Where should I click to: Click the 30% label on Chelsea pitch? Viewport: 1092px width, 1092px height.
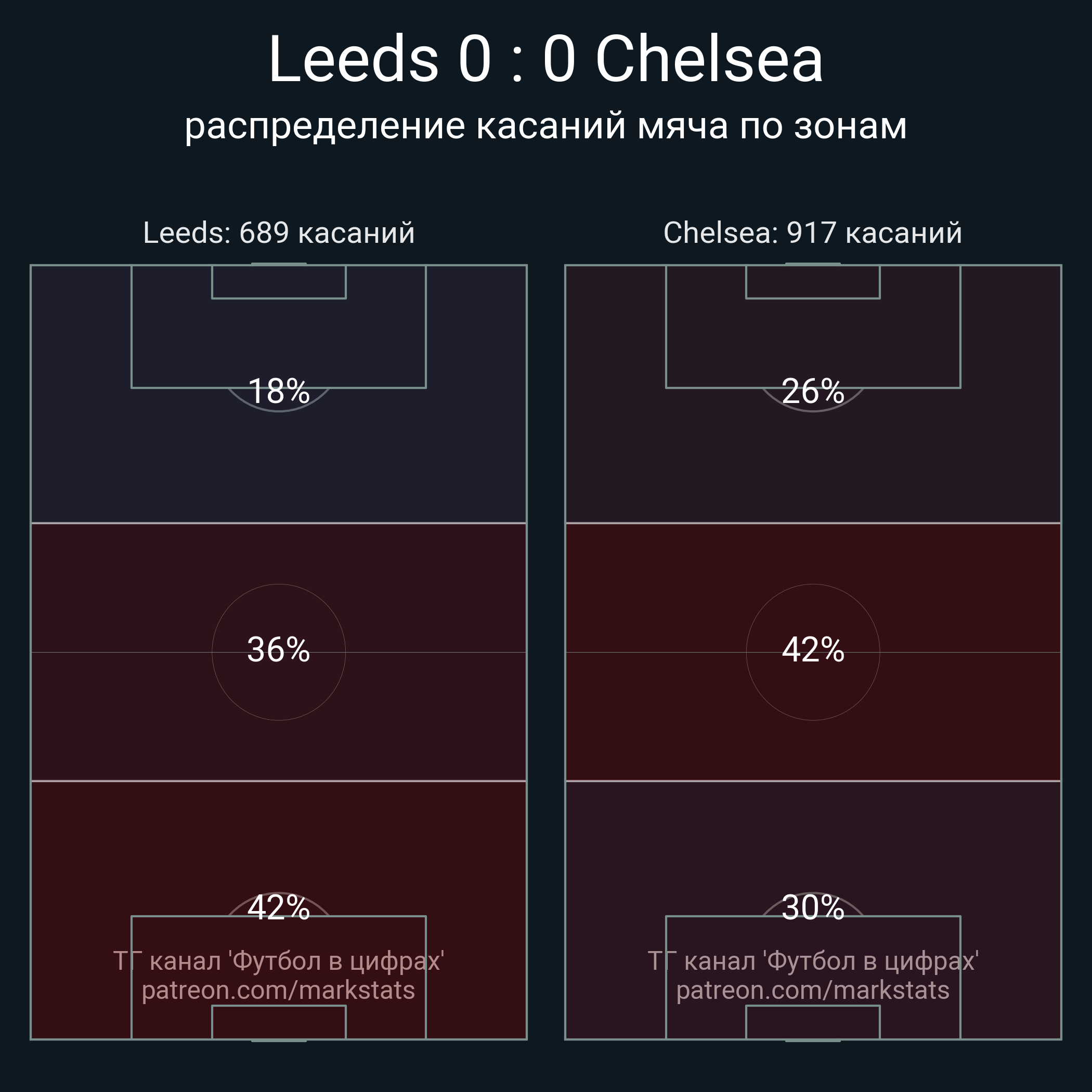point(813,908)
